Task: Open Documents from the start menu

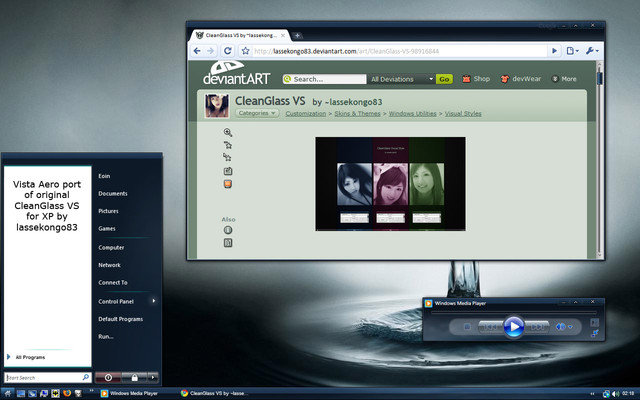Action: pos(113,193)
